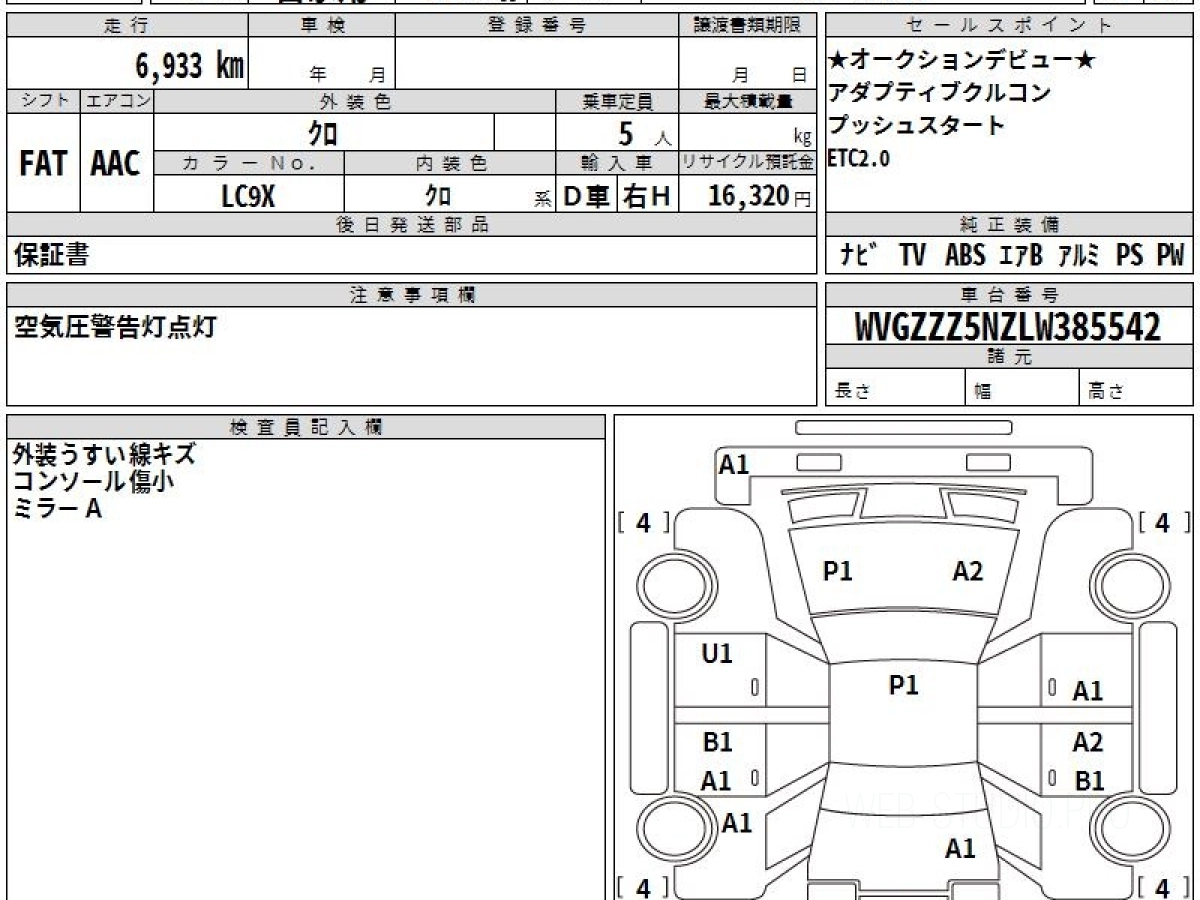Select the inspector note コンソール傷小

(x=93, y=481)
